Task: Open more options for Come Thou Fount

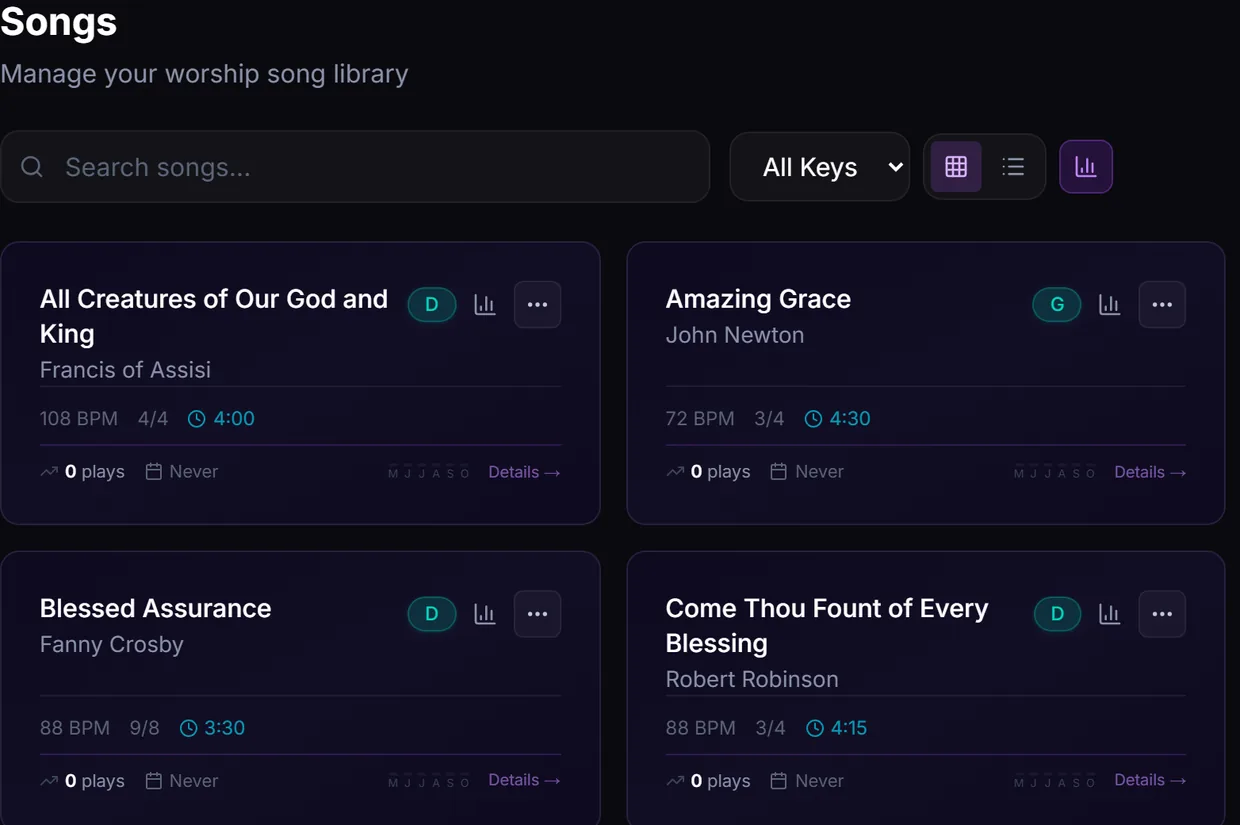Action: pos(1162,614)
